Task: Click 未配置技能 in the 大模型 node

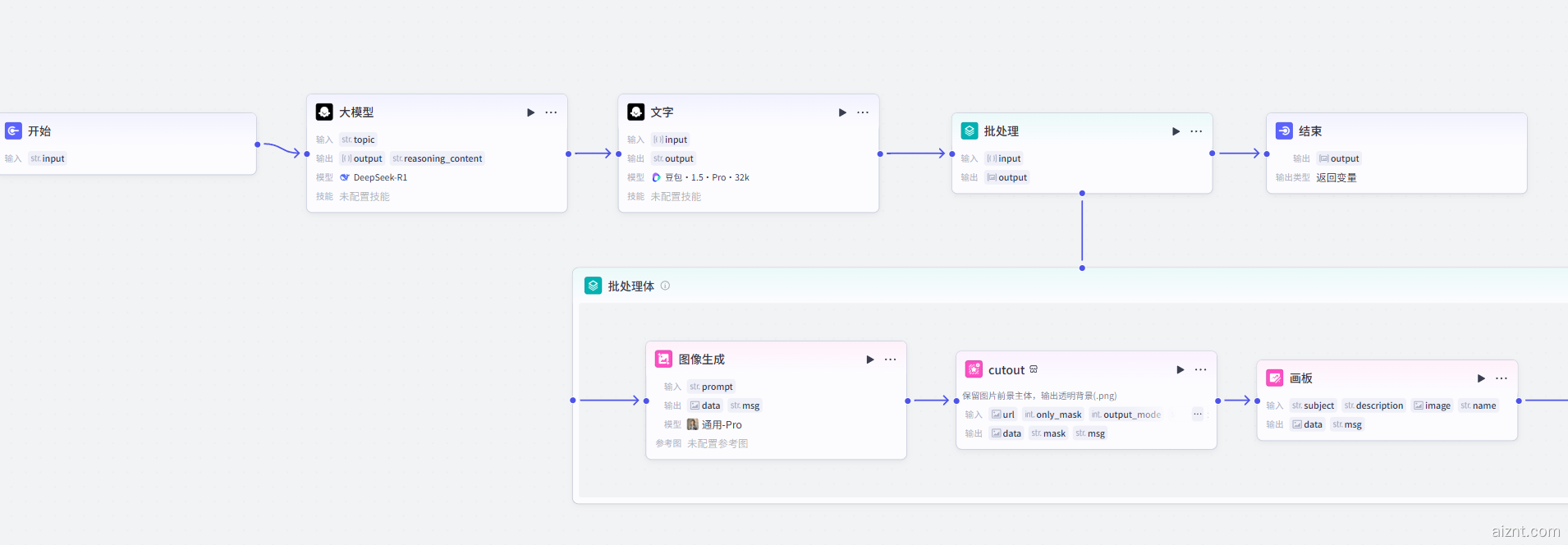Action: 364,196
